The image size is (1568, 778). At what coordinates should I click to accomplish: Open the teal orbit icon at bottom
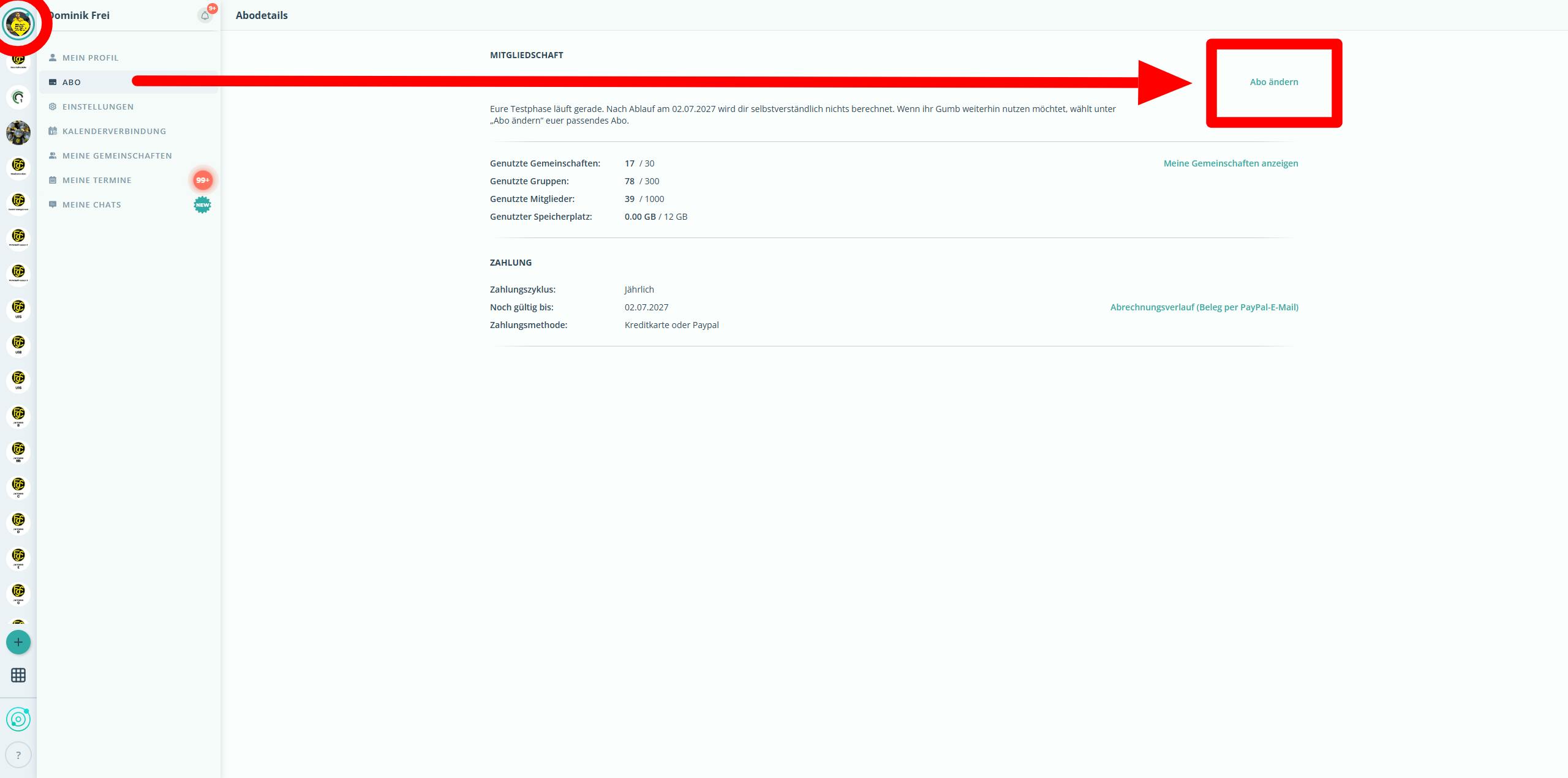(x=18, y=719)
